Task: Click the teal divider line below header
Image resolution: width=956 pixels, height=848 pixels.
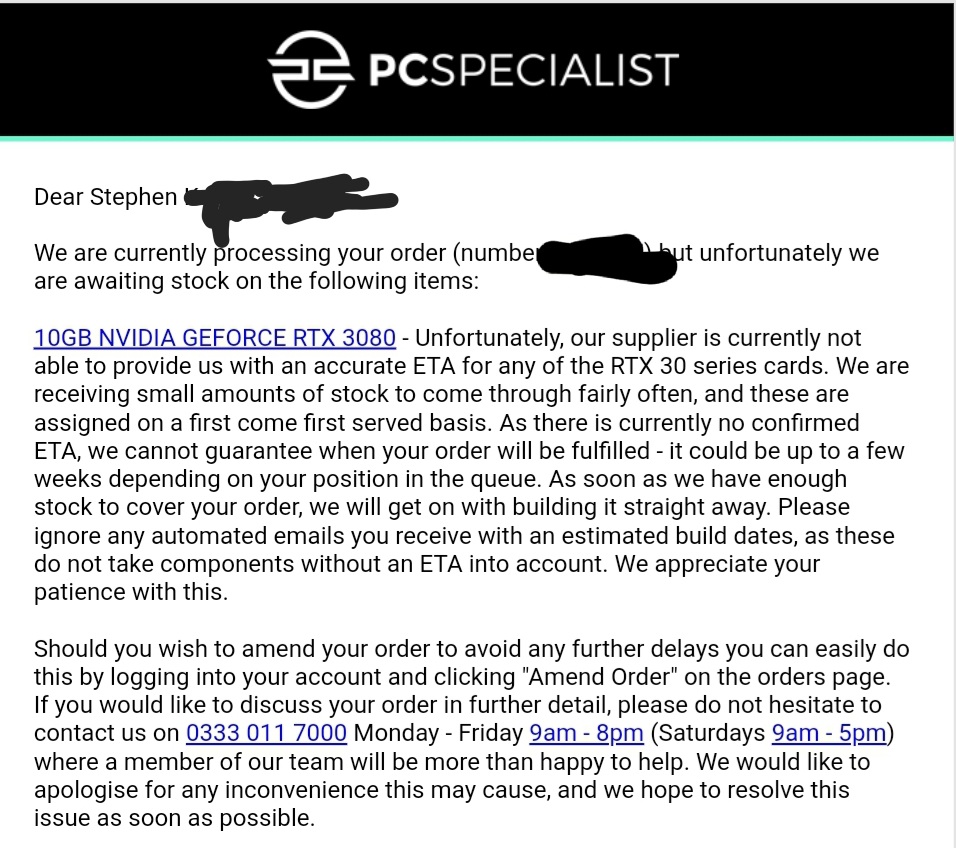Action: tap(477, 139)
